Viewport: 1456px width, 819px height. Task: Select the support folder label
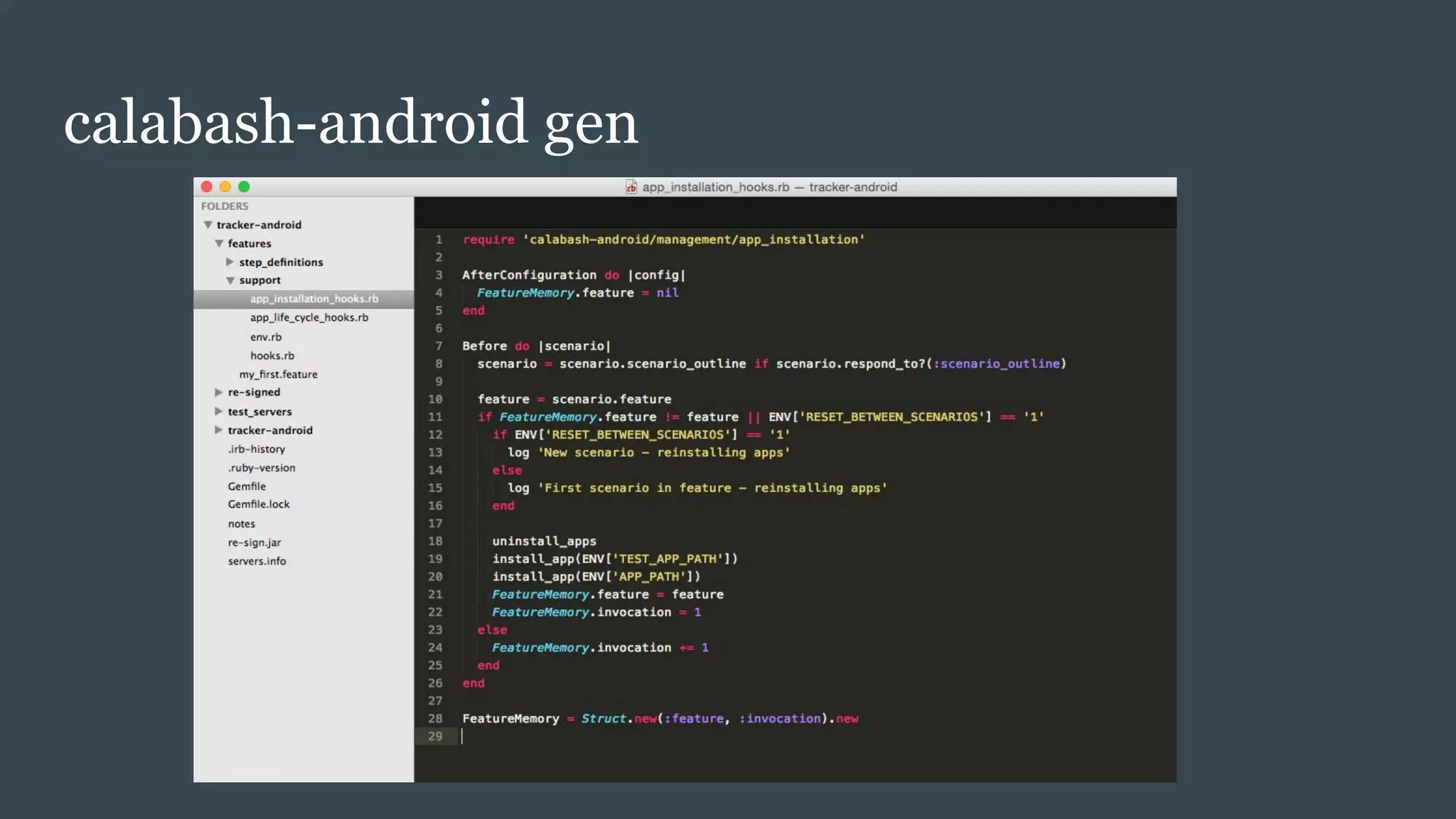(259, 280)
